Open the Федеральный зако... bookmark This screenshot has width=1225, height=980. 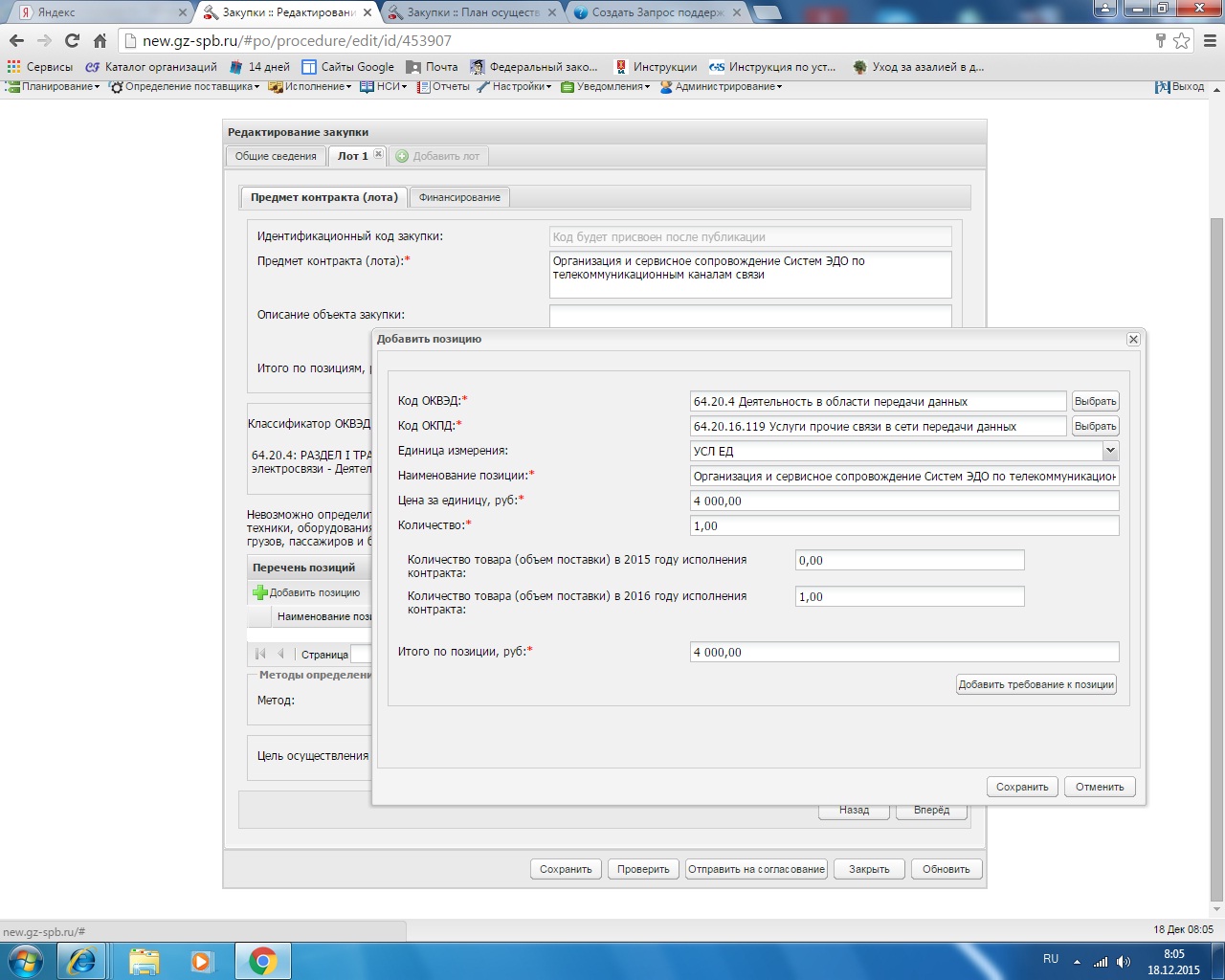pos(534,67)
